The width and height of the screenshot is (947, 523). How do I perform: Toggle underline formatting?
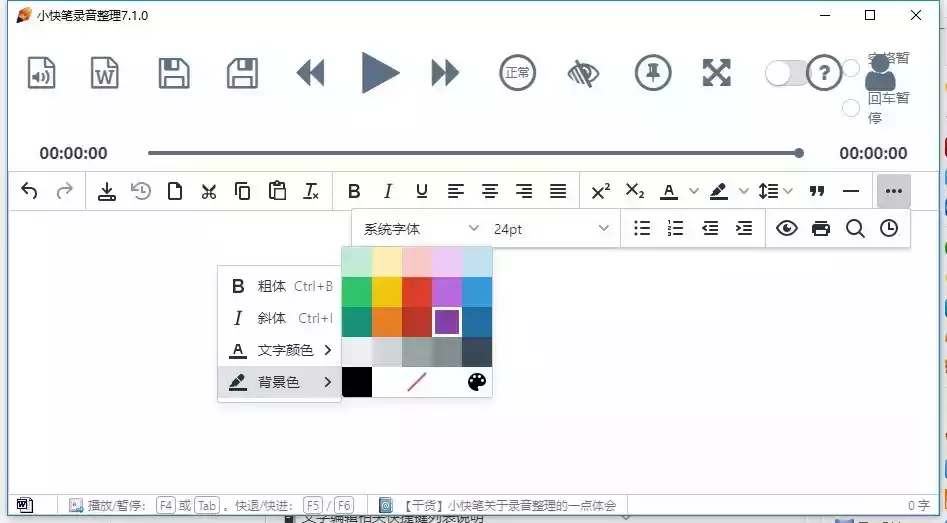click(422, 191)
